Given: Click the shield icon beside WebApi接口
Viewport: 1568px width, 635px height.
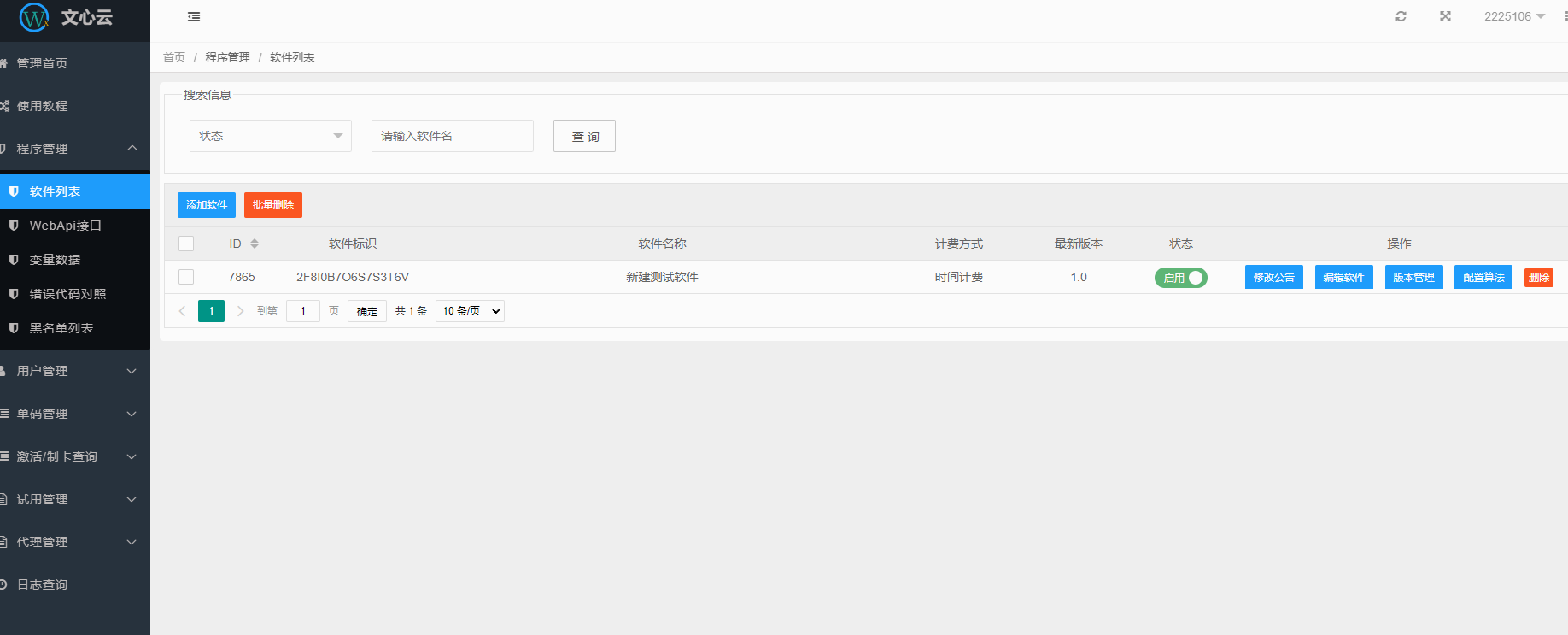Looking at the screenshot, I should point(14,226).
